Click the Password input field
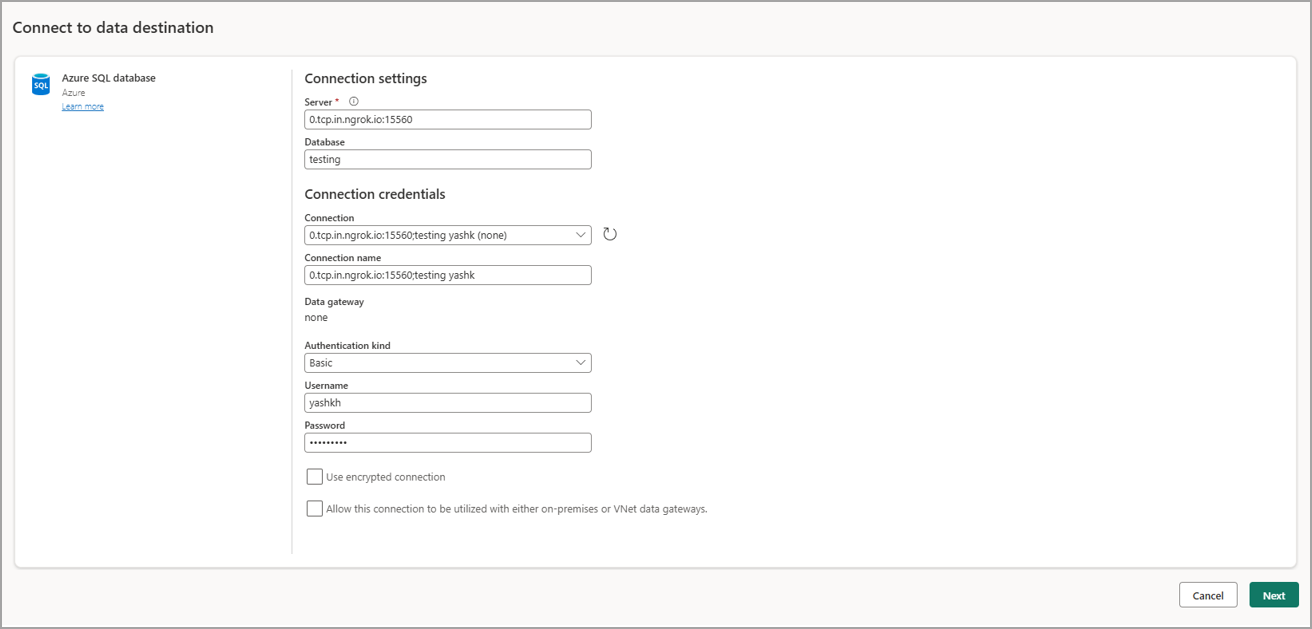The image size is (1312, 629). point(447,442)
